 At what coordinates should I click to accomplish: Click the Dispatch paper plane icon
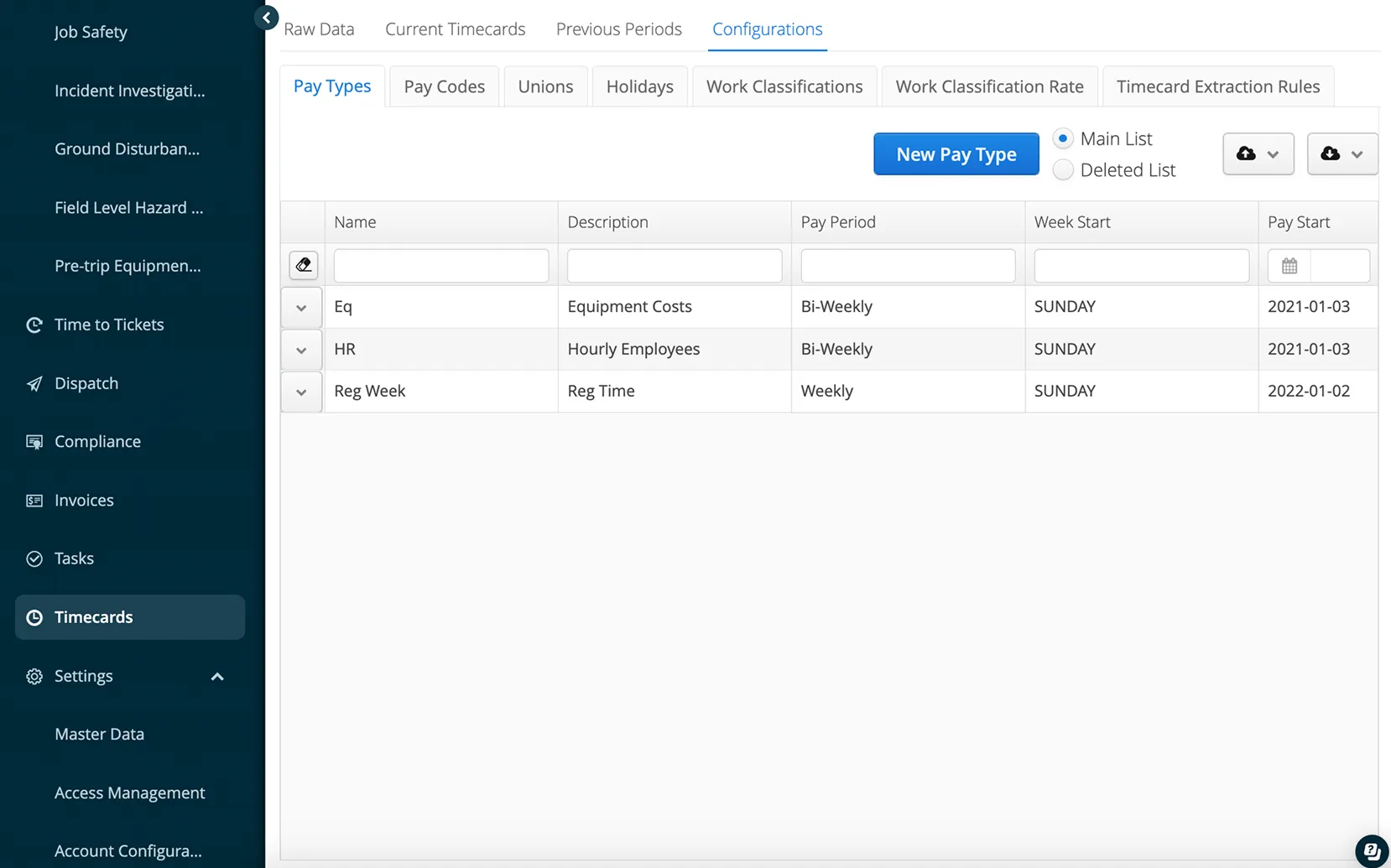(34, 383)
